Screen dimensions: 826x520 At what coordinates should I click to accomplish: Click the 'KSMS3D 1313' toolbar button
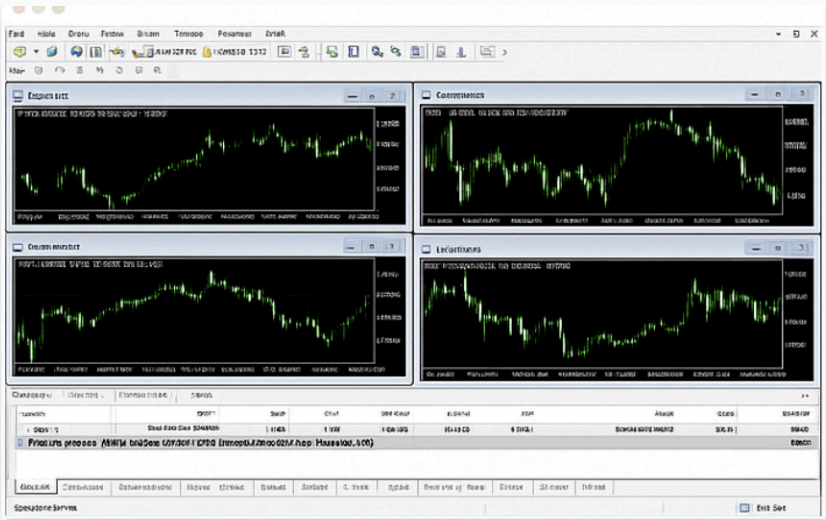[235, 52]
